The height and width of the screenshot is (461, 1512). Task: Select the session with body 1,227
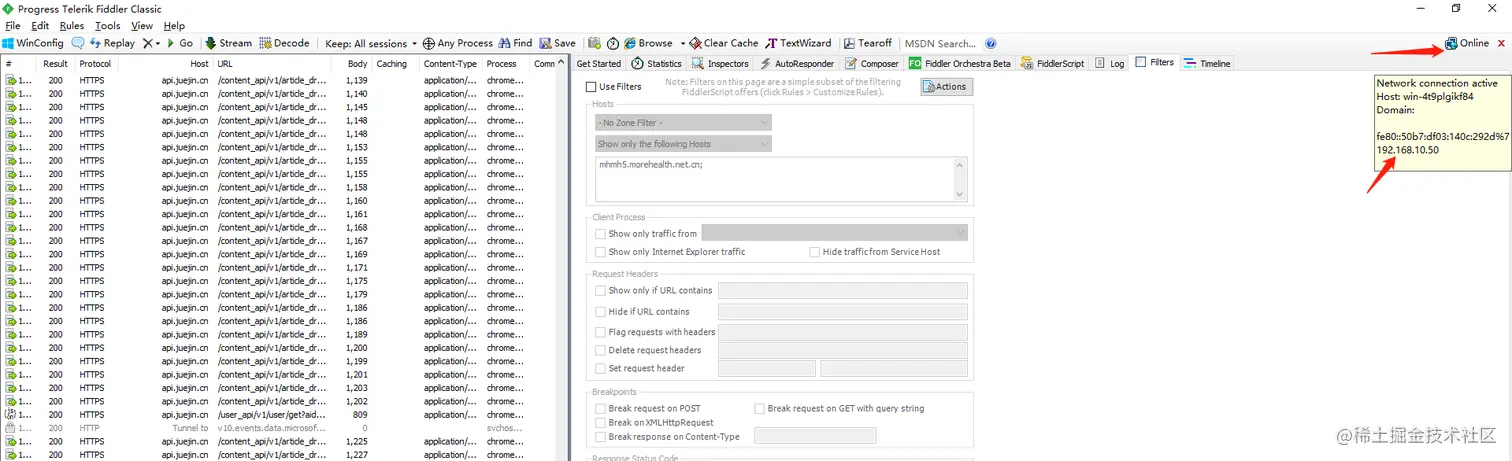279,455
